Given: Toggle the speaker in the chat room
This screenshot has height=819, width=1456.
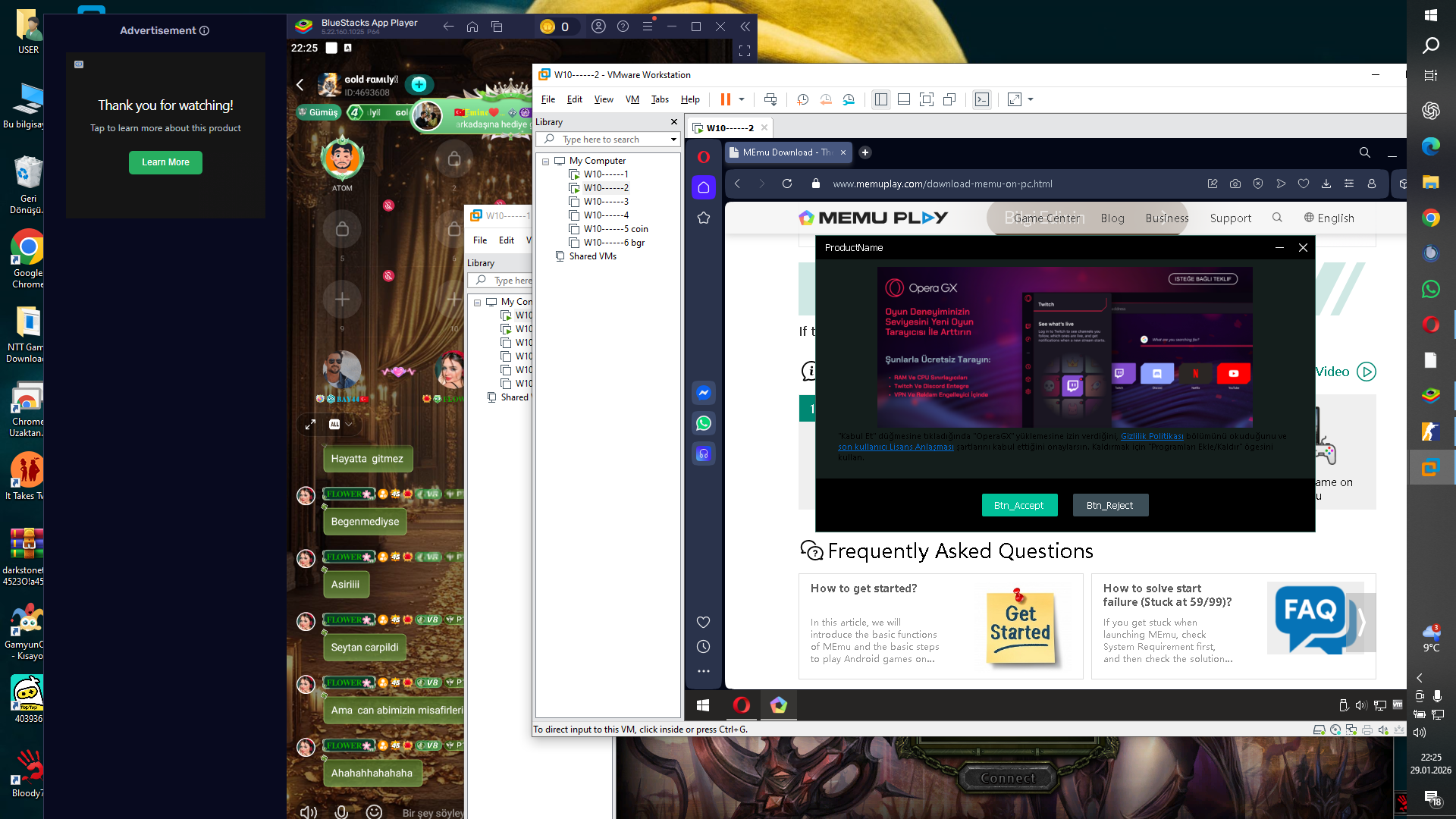Looking at the screenshot, I should pyautogui.click(x=308, y=812).
